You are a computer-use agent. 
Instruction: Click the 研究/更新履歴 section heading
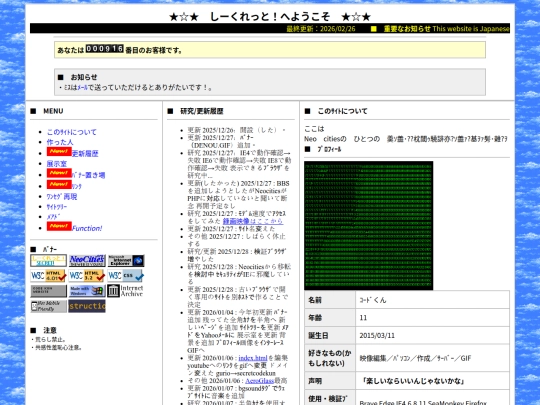pyautogui.click(x=202, y=111)
